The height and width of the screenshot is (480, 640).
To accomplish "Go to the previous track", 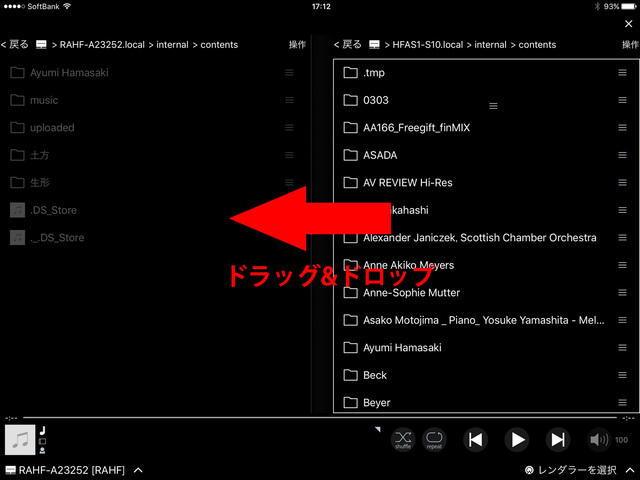I will point(476,439).
